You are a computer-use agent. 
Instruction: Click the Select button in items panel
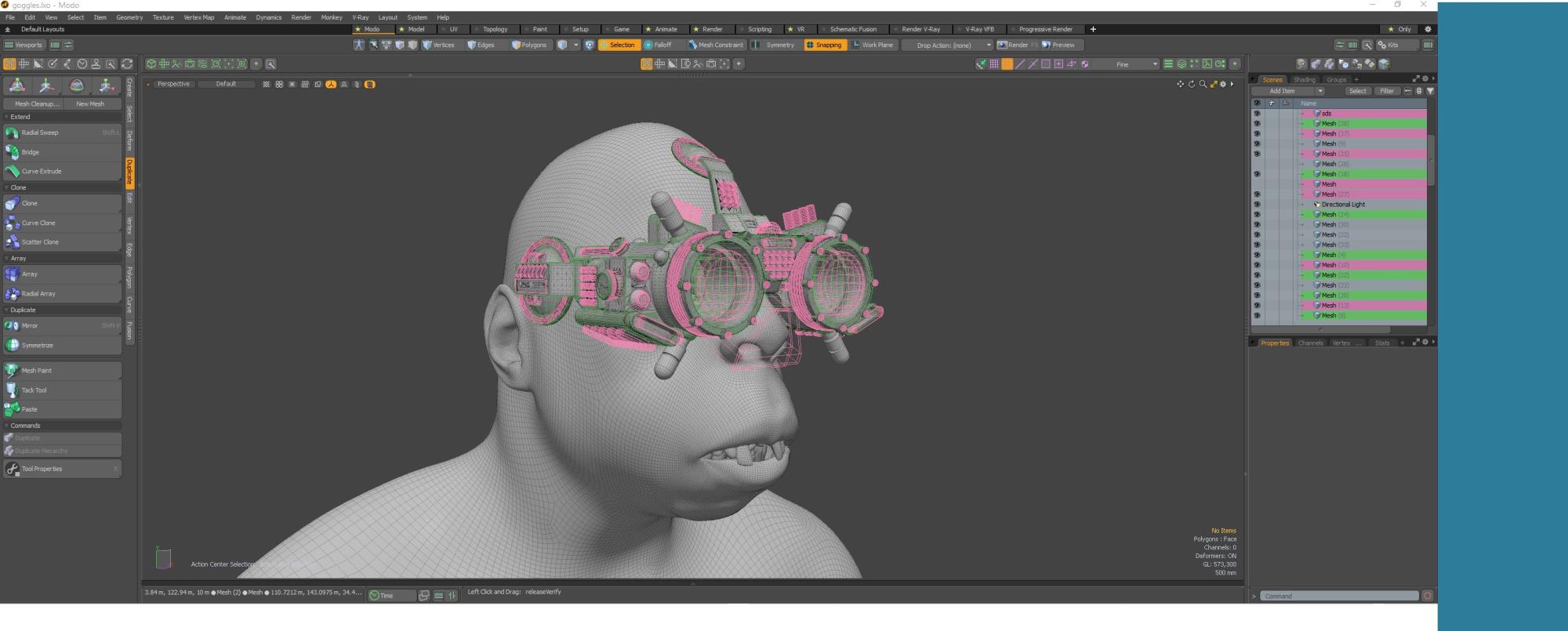click(x=1358, y=91)
